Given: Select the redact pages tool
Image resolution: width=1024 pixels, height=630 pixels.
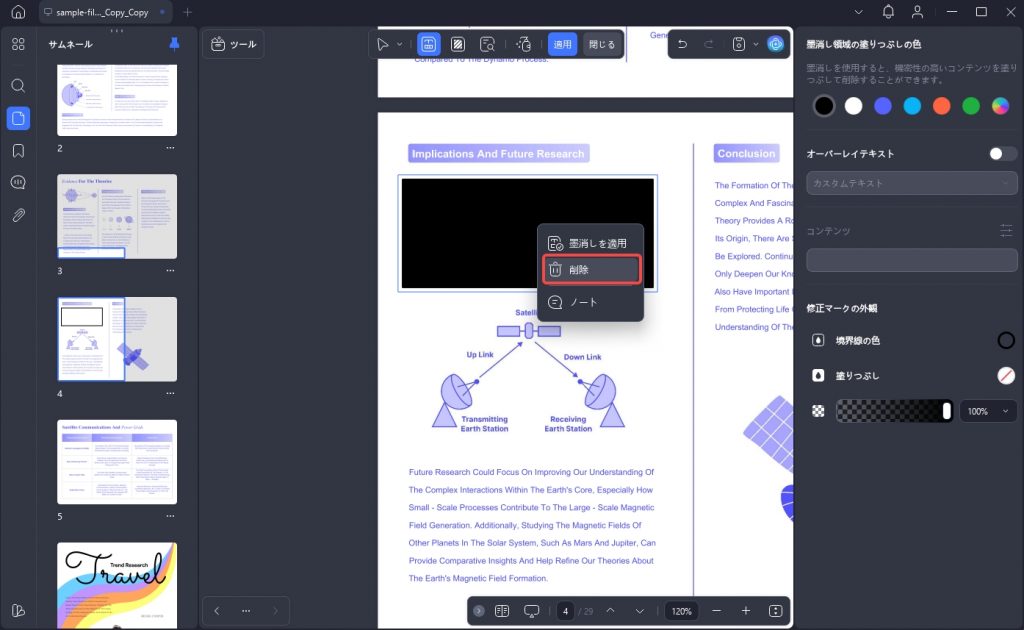Looking at the screenshot, I should (x=458, y=44).
